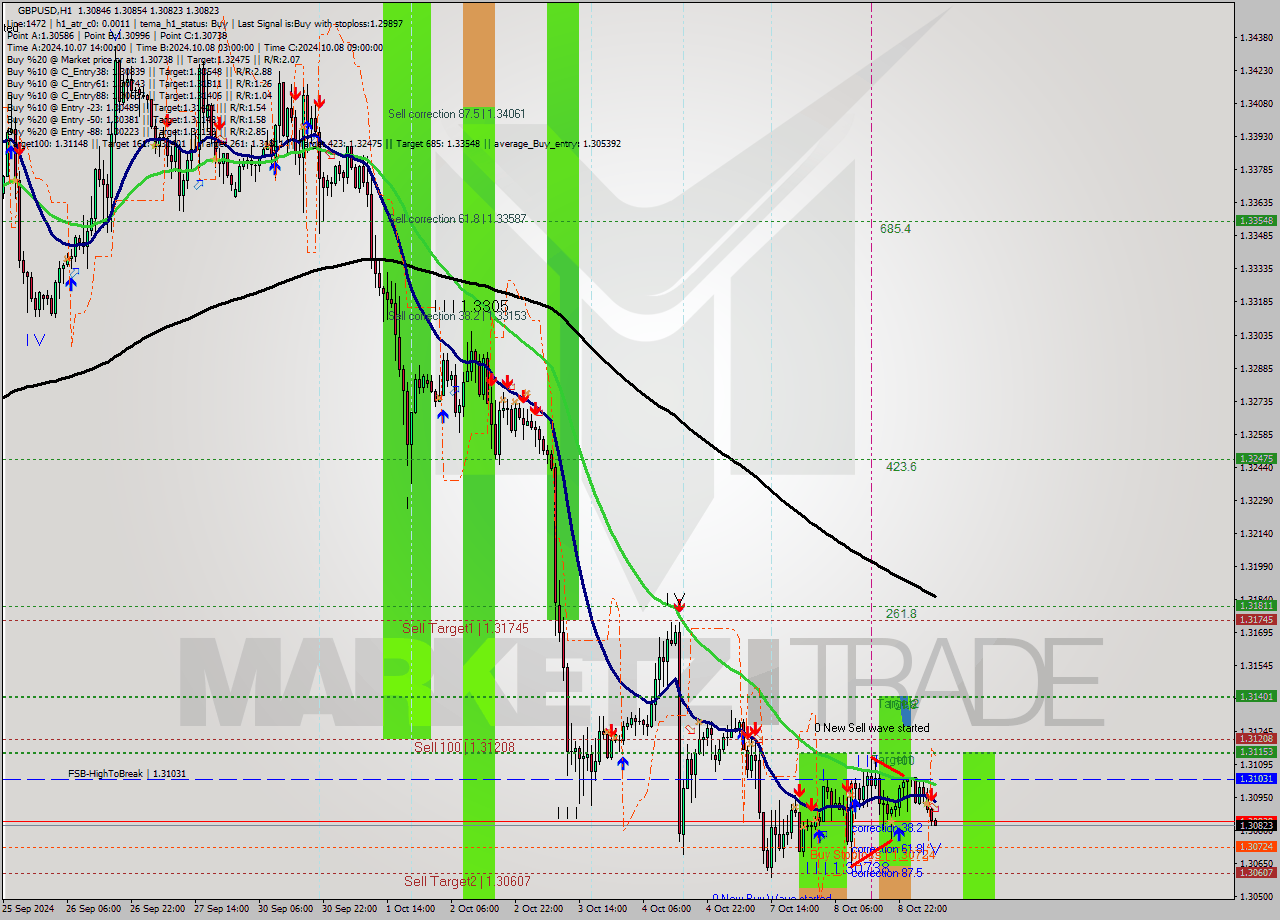Click the 'Buy %10 @ C_Entry38' line

139,71
